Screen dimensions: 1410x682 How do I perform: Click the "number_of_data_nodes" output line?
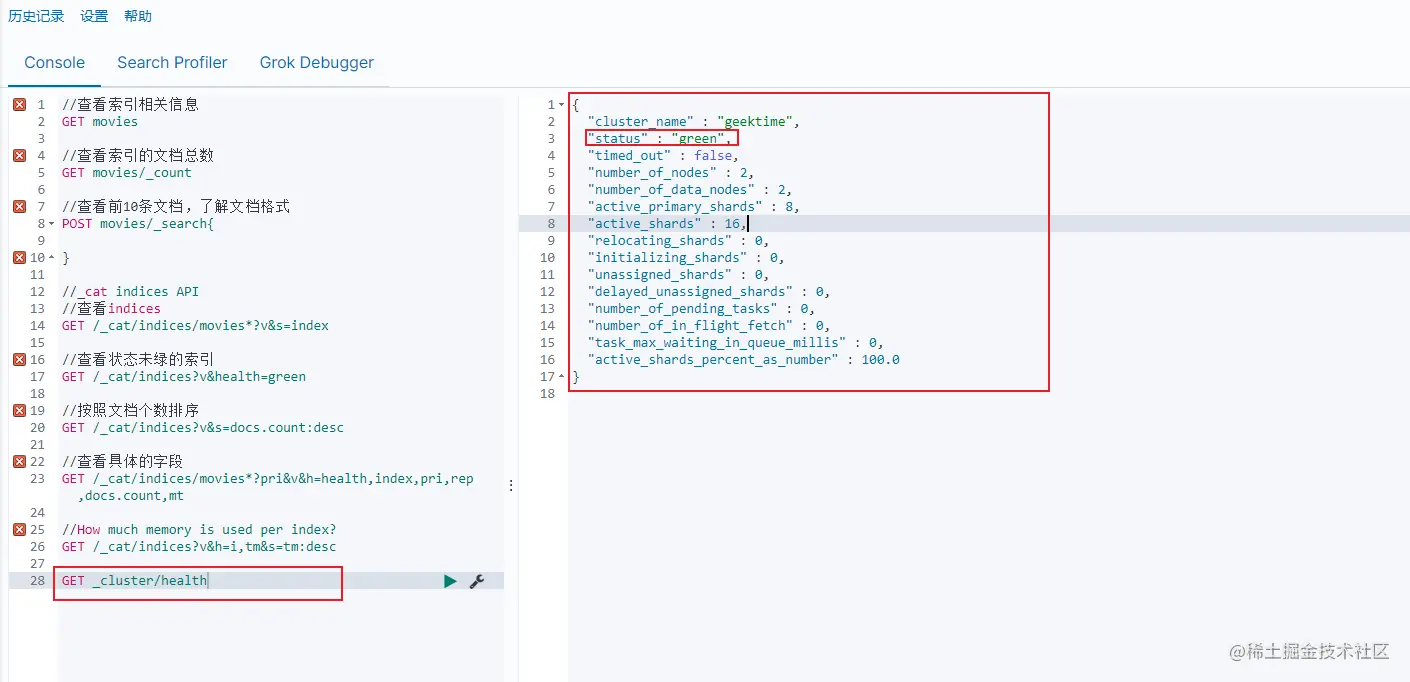(690, 190)
